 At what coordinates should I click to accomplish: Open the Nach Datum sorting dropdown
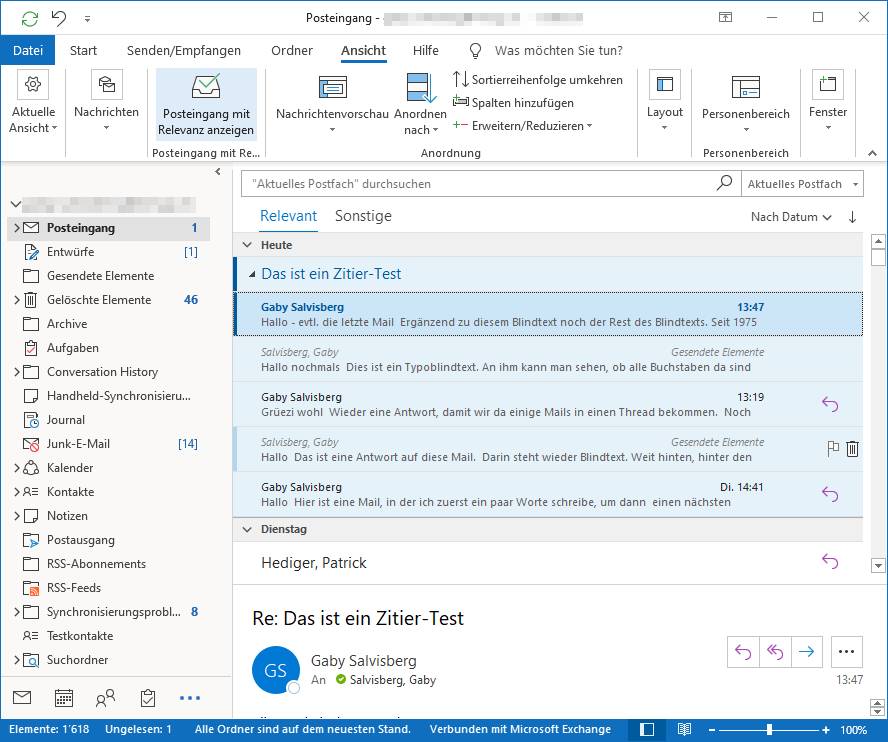click(x=789, y=216)
